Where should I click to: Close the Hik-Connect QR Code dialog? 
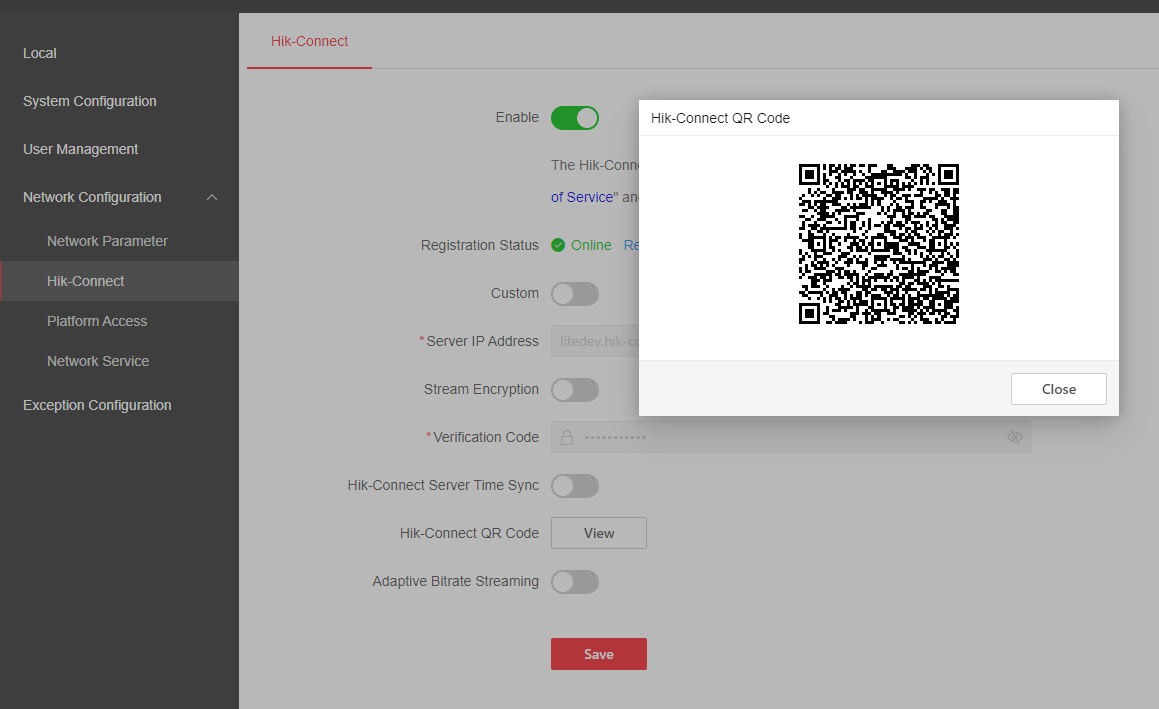(x=1058, y=389)
